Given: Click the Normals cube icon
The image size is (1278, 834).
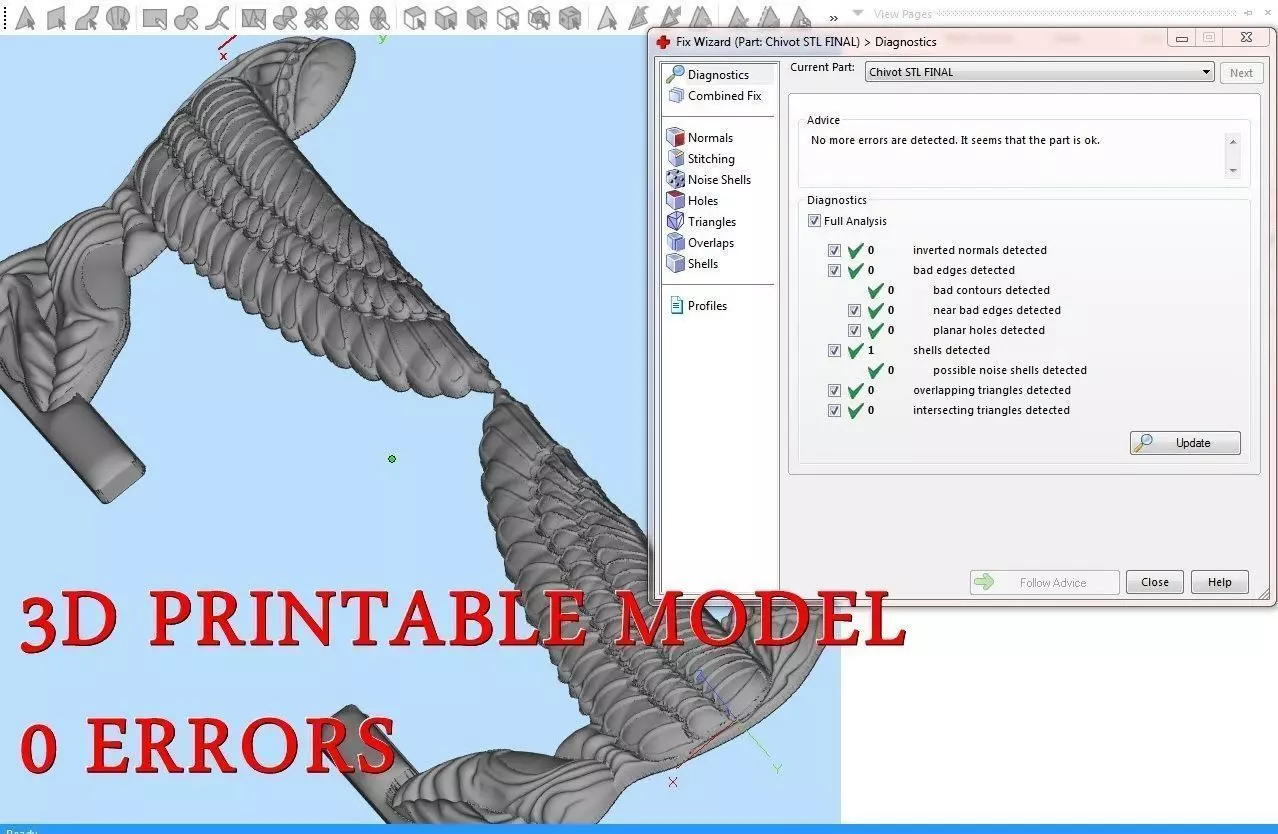Looking at the screenshot, I should [676, 137].
